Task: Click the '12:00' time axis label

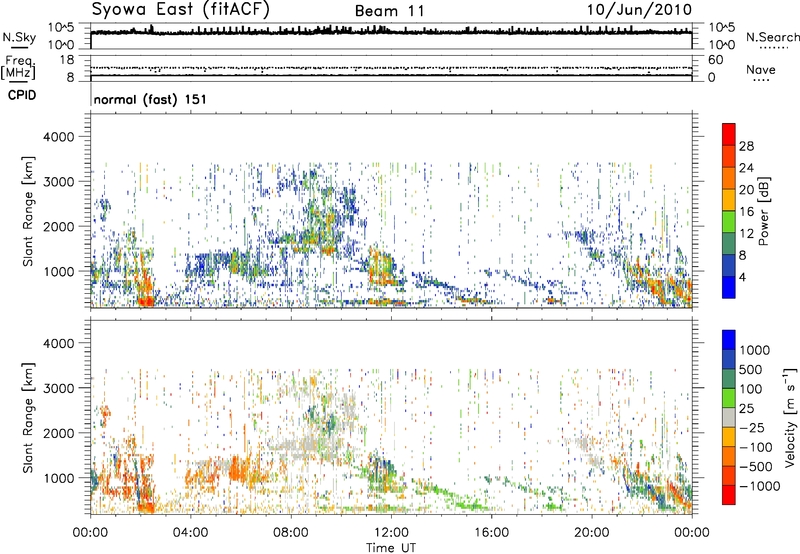Action: pos(391,533)
